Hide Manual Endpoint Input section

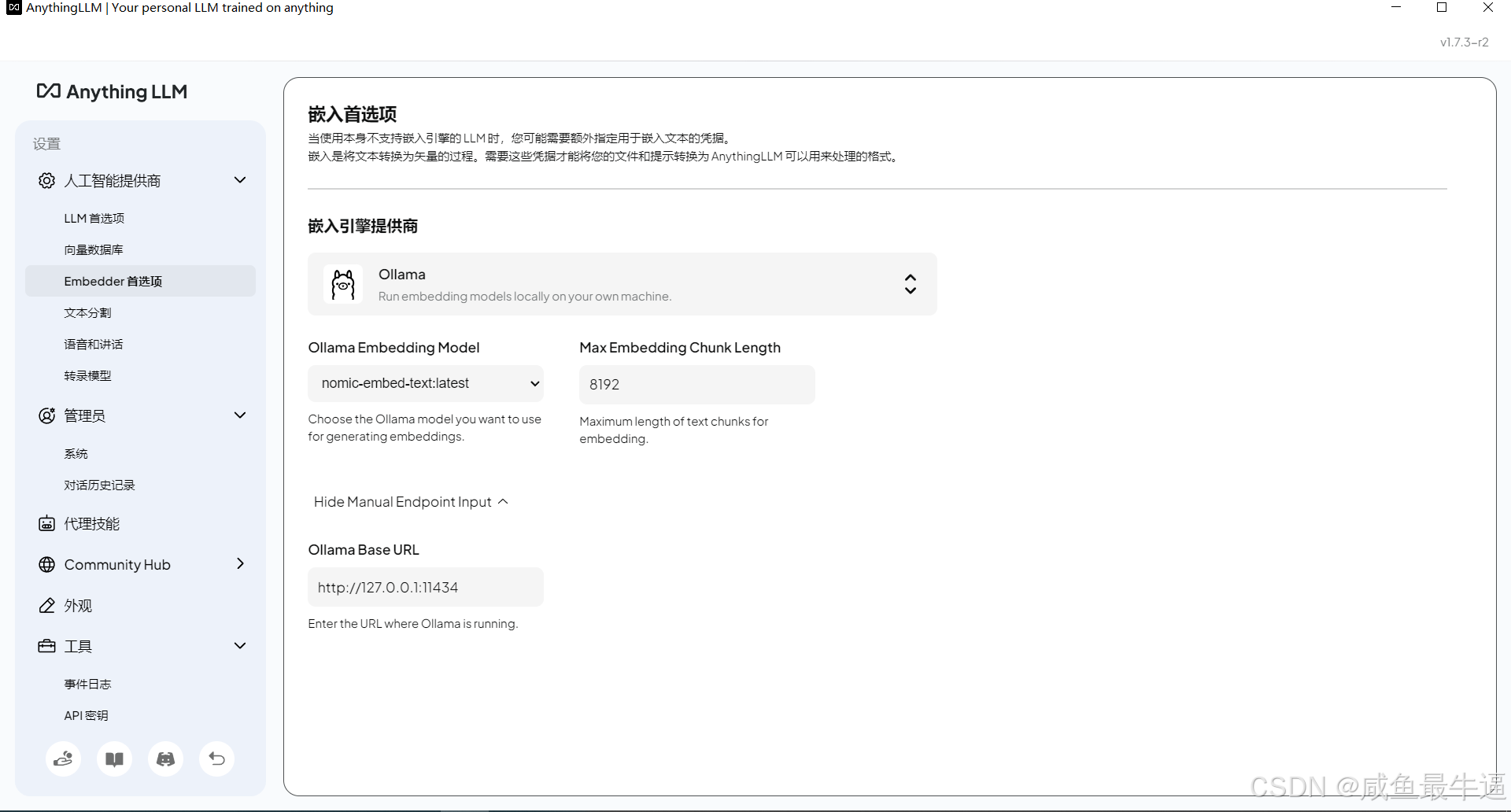click(x=411, y=502)
